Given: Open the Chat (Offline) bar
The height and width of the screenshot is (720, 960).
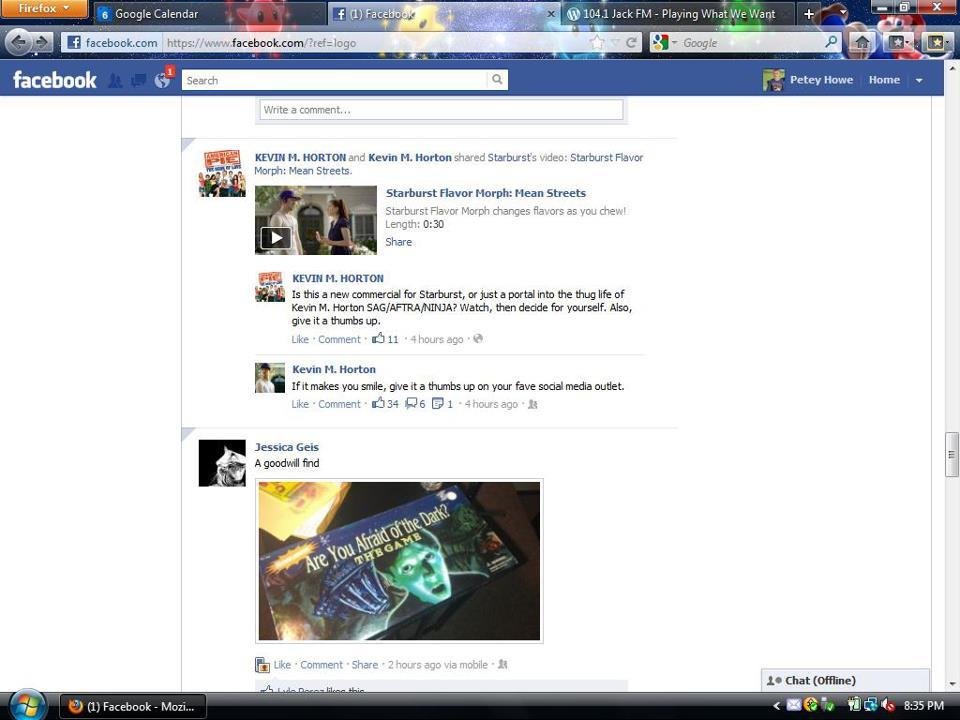Looking at the screenshot, I should coord(845,680).
